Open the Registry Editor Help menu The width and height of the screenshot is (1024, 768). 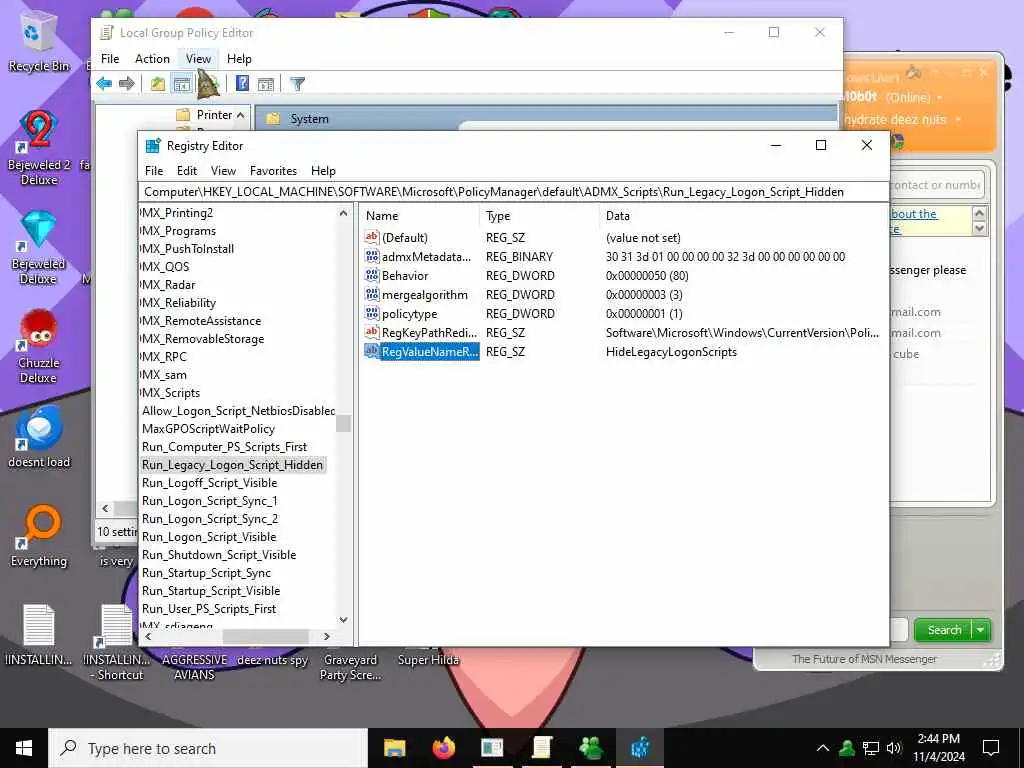323,170
